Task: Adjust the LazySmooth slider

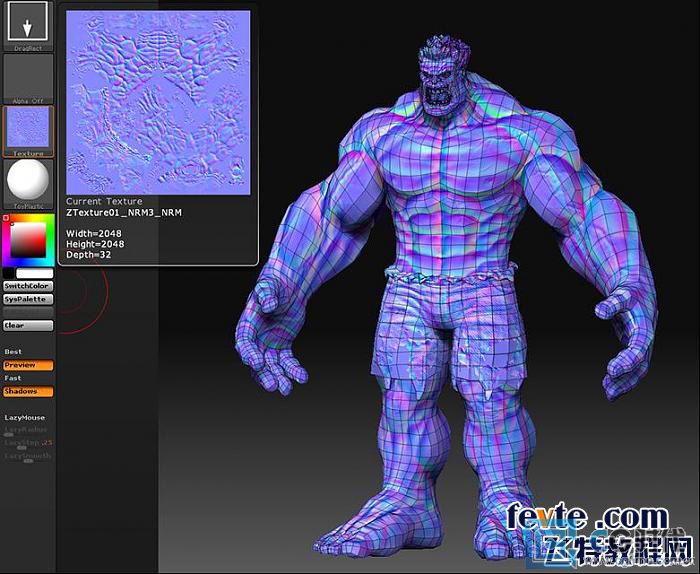Action: (27, 457)
